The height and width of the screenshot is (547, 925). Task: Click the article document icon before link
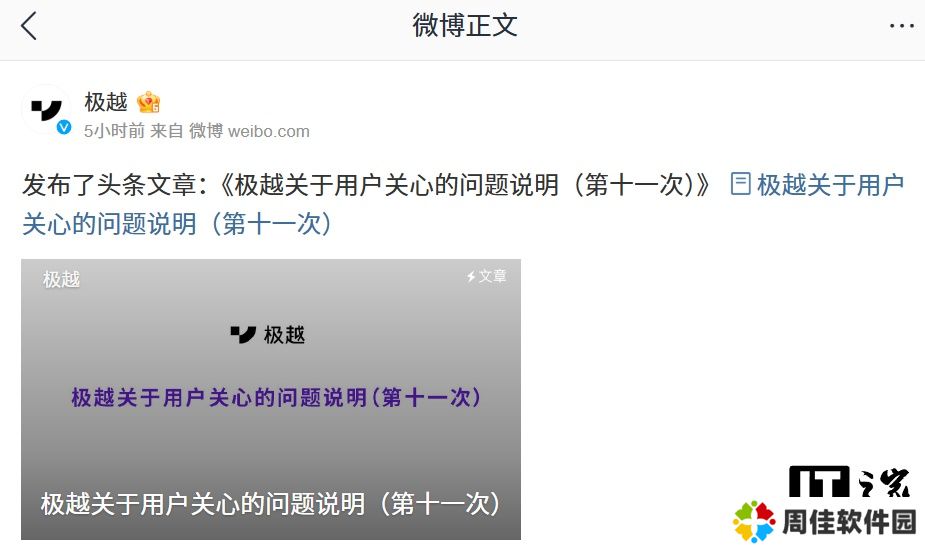(x=740, y=184)
